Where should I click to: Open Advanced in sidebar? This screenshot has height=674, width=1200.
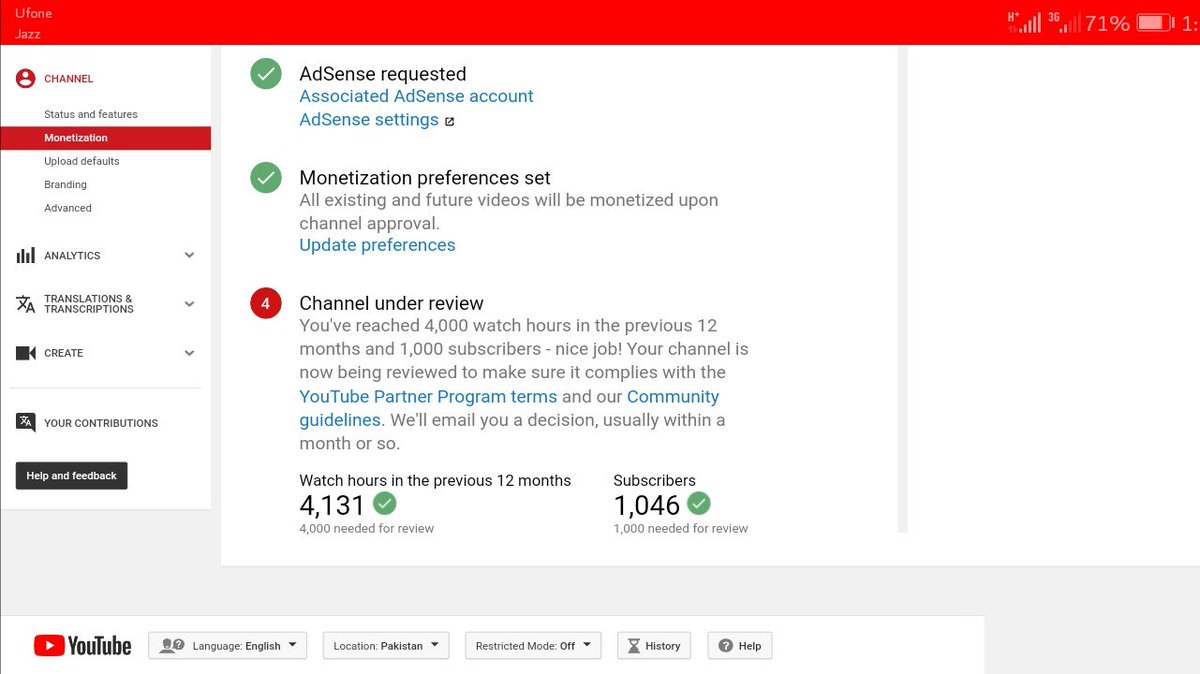[x=68, y=208]
